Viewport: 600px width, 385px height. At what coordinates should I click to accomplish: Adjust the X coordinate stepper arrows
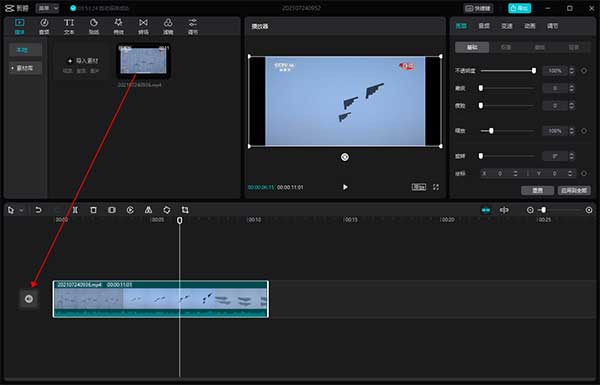pos(515,173)
